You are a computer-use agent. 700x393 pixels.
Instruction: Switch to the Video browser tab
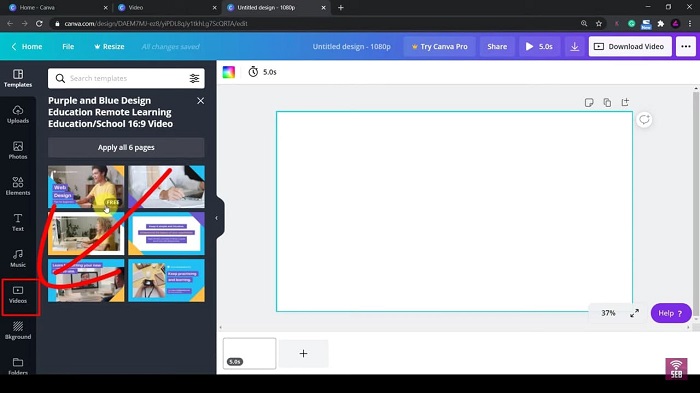point(167,8)
